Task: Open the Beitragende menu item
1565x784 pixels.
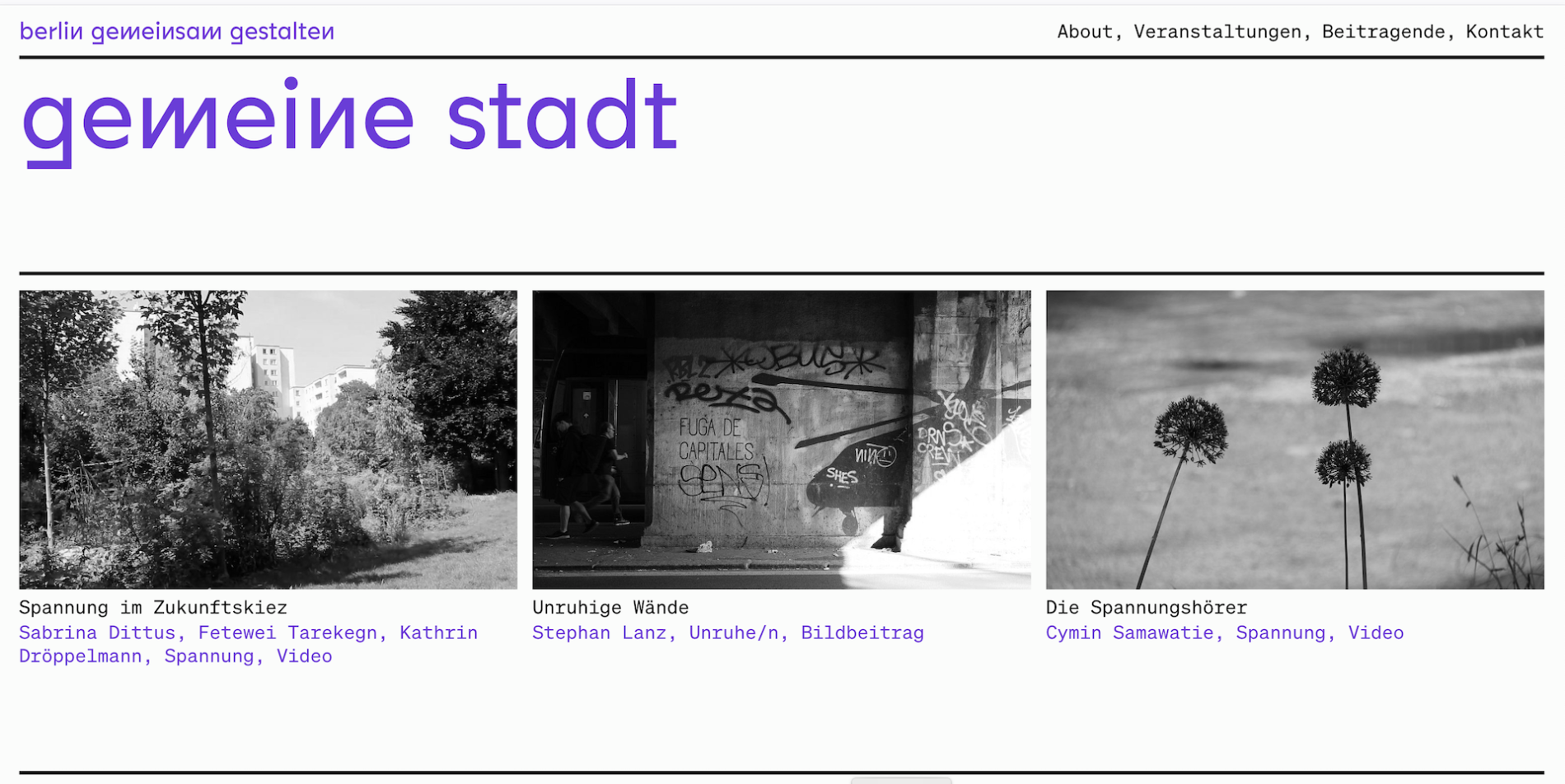Action: pos(1382,32)
